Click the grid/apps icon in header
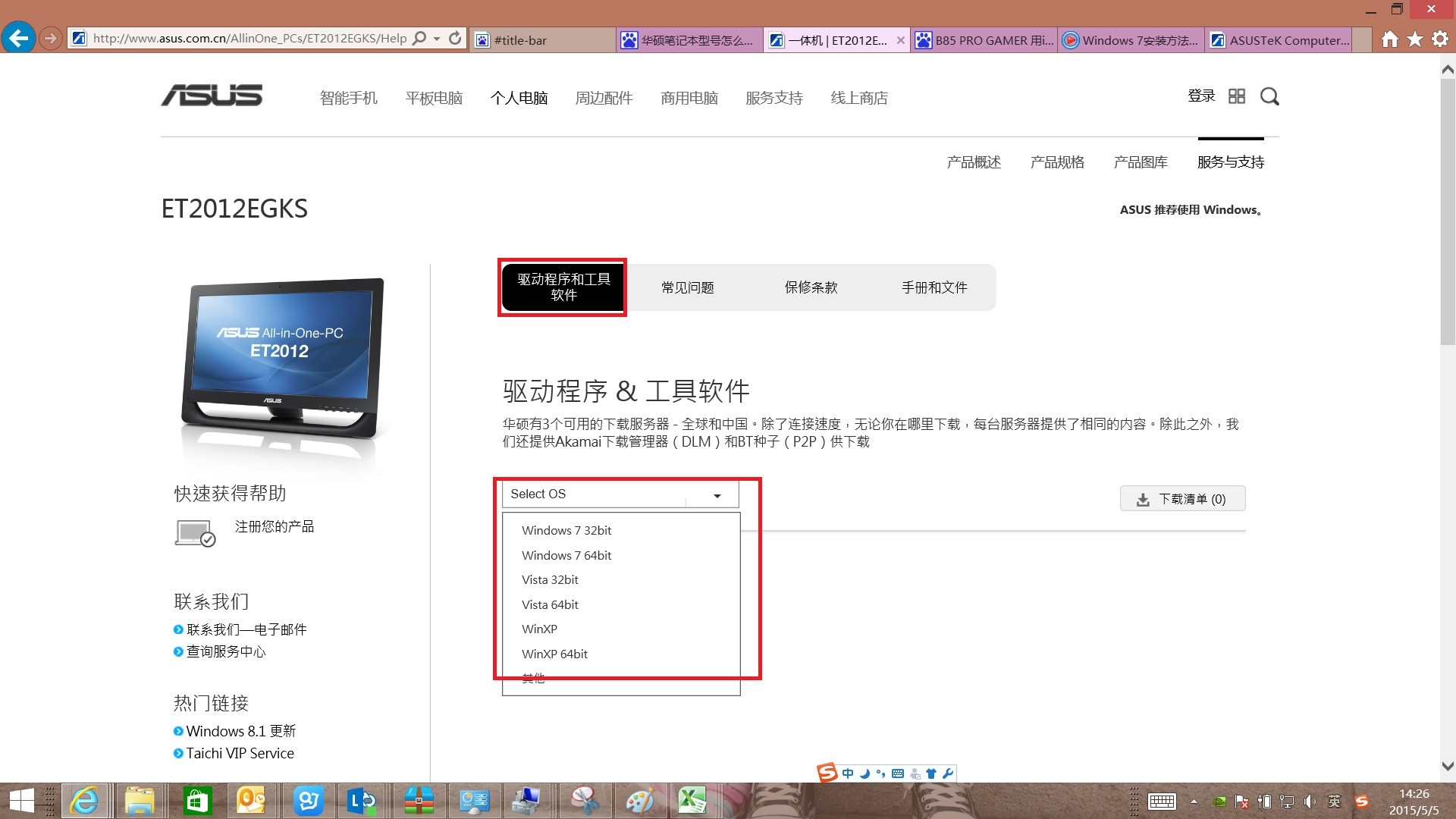This screenshot has width=1456, height=819. point(1237,96)
